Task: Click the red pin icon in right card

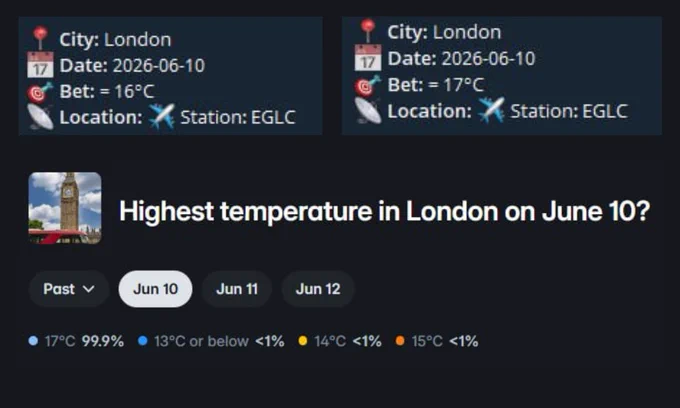Action: [x=368, y=30]
